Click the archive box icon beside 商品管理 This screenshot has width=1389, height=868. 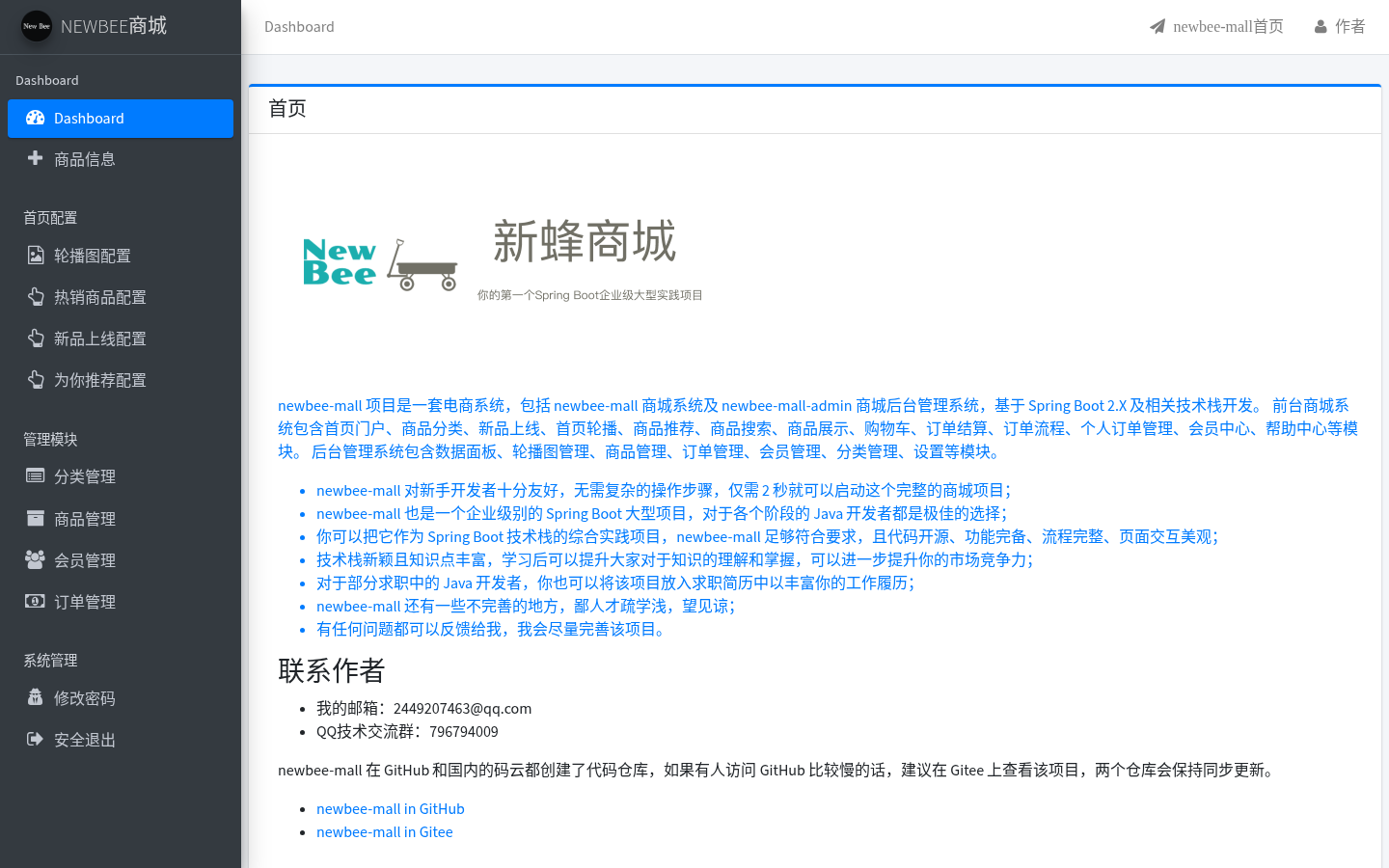[36, 518]
